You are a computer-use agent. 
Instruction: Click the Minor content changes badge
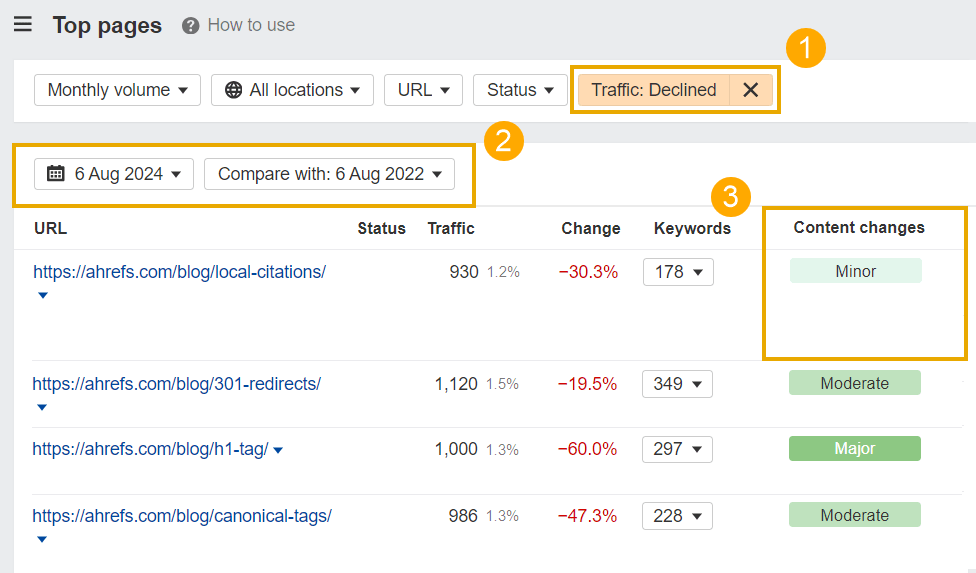click(x=856, y=271)
